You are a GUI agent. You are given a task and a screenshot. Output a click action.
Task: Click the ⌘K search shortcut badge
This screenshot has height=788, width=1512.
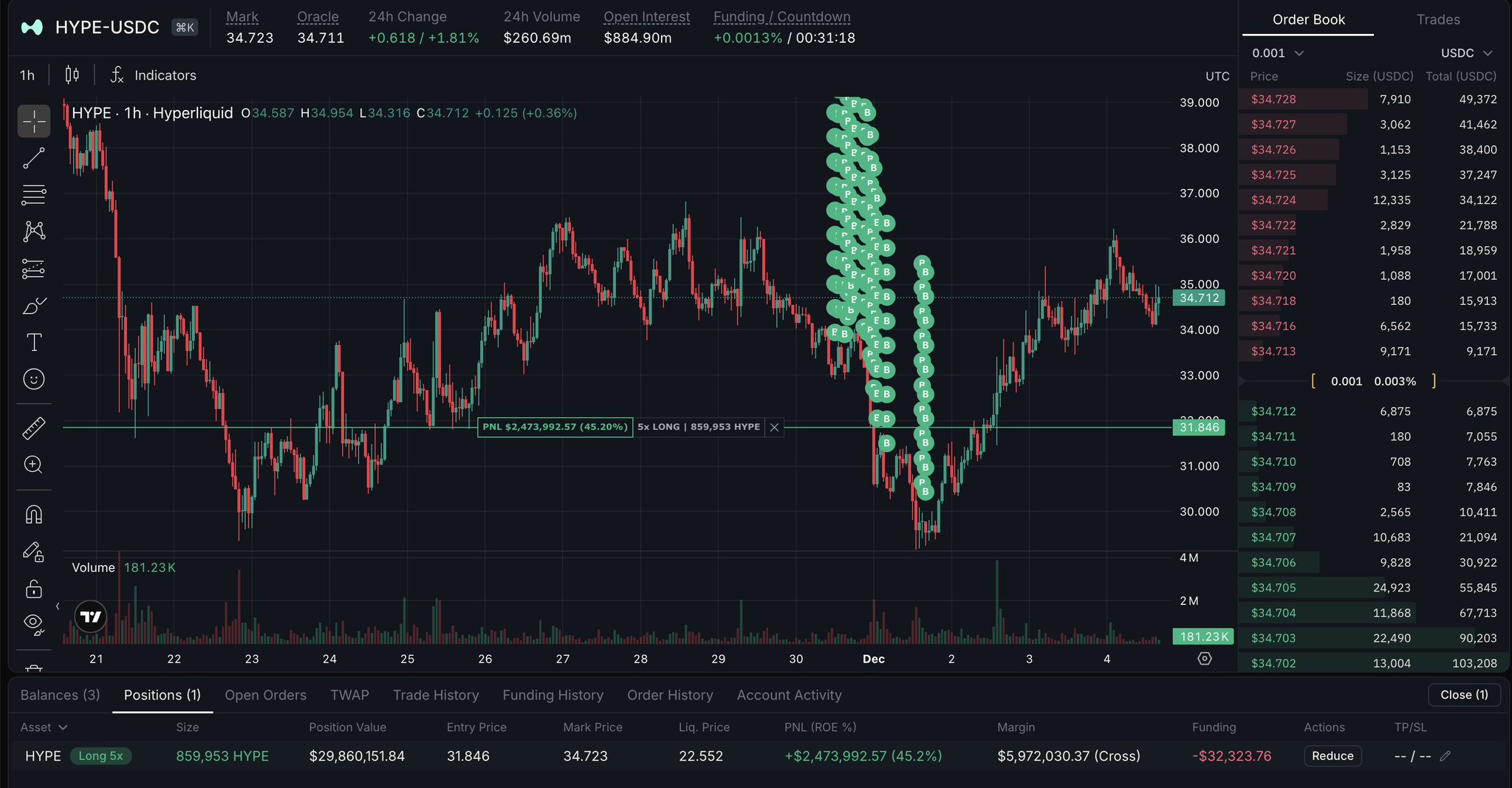pos(185,27)
